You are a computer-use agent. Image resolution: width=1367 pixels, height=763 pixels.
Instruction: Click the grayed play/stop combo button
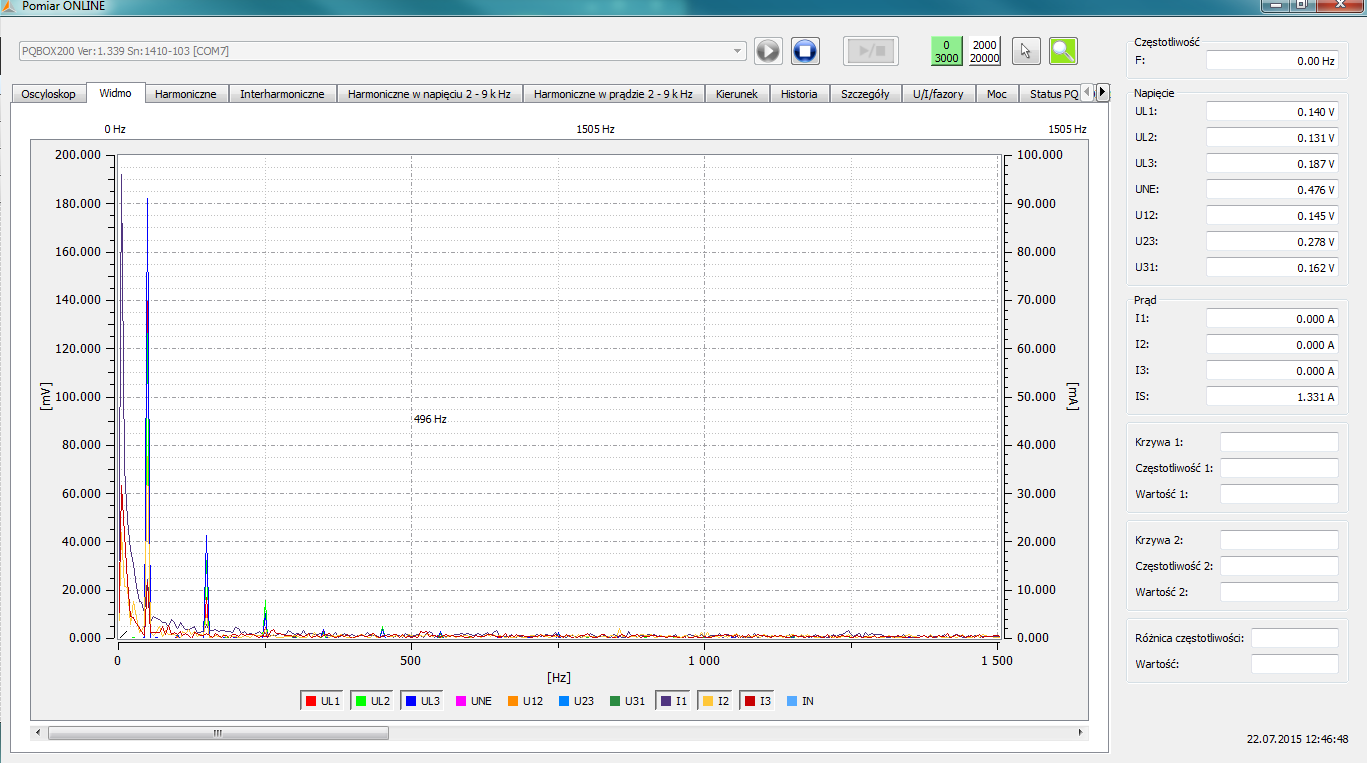[x=871, y=51]
